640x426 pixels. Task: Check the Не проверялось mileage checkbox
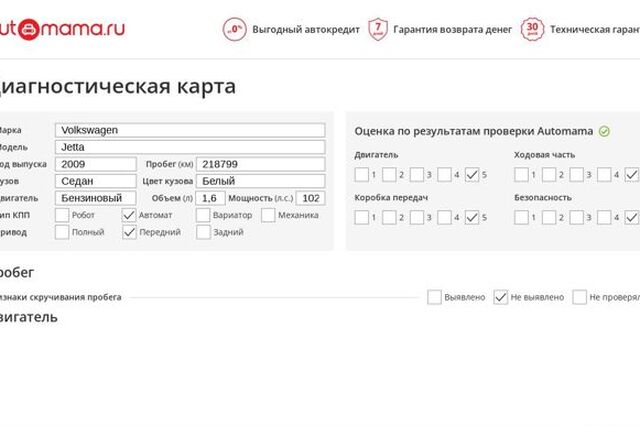(x=579, y=297)
